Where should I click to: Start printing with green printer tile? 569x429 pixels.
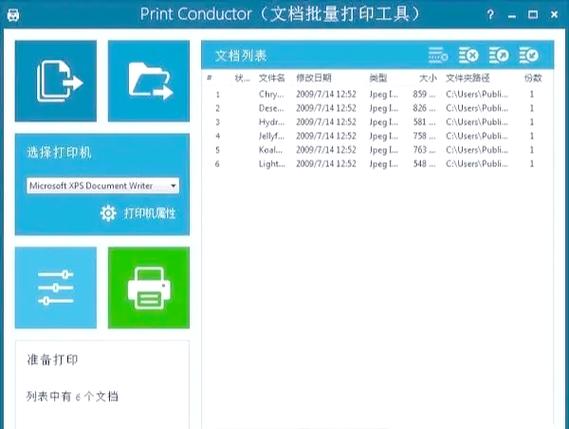[149, 288]
